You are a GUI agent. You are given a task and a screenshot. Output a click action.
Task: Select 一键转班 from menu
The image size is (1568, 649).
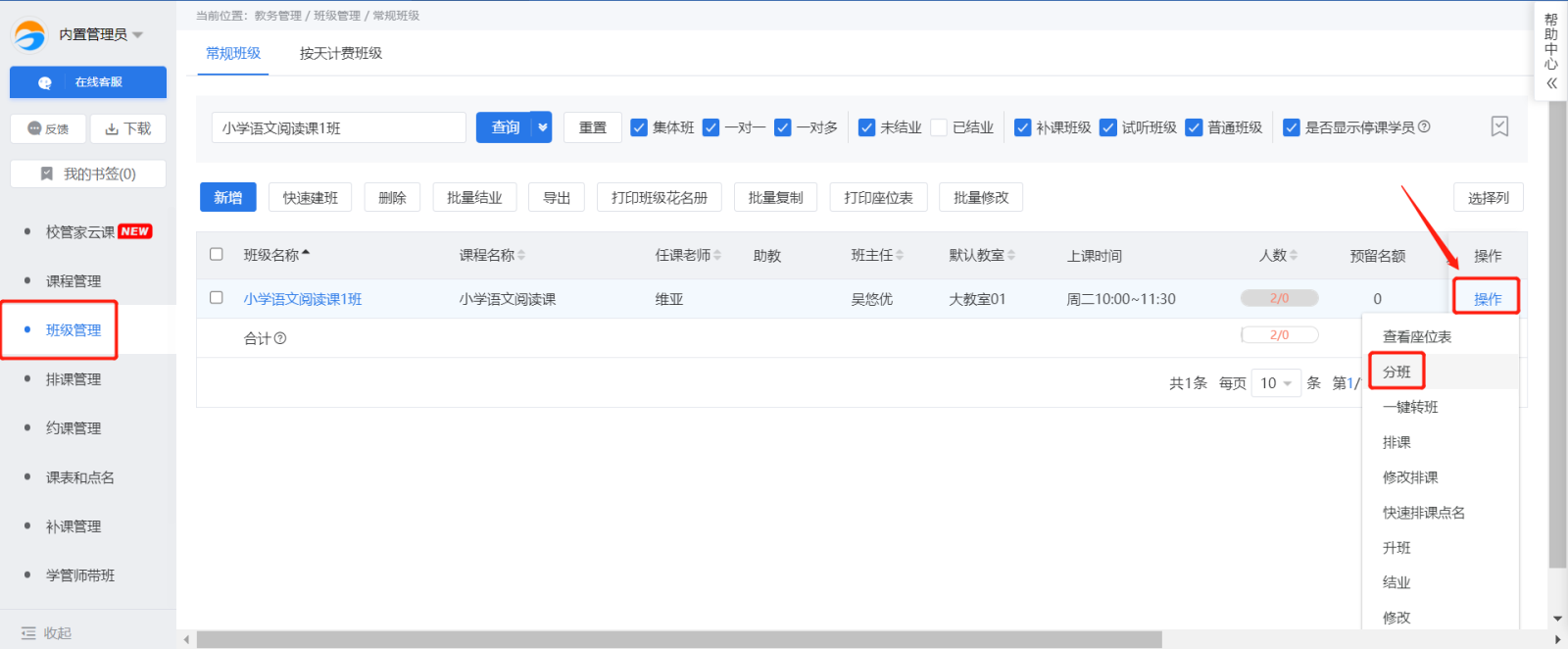(1410, 407)
